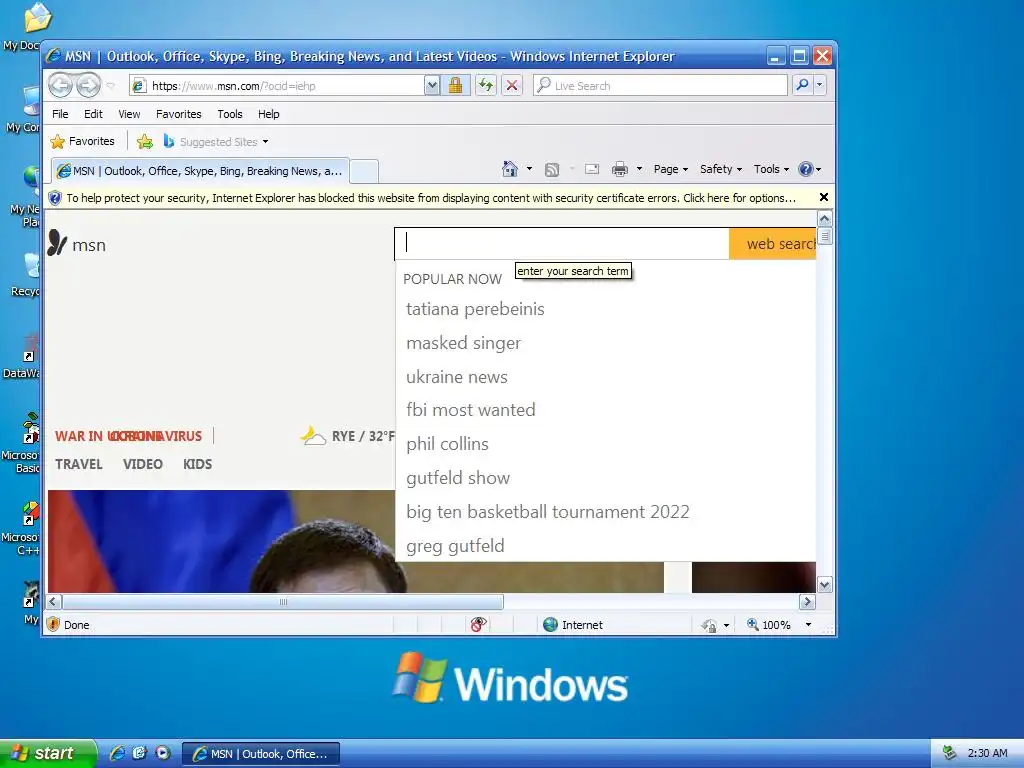Go back with the Back arrow button
The width and height of the screenshot is (1024, 768).
click(x=60, y=85)
